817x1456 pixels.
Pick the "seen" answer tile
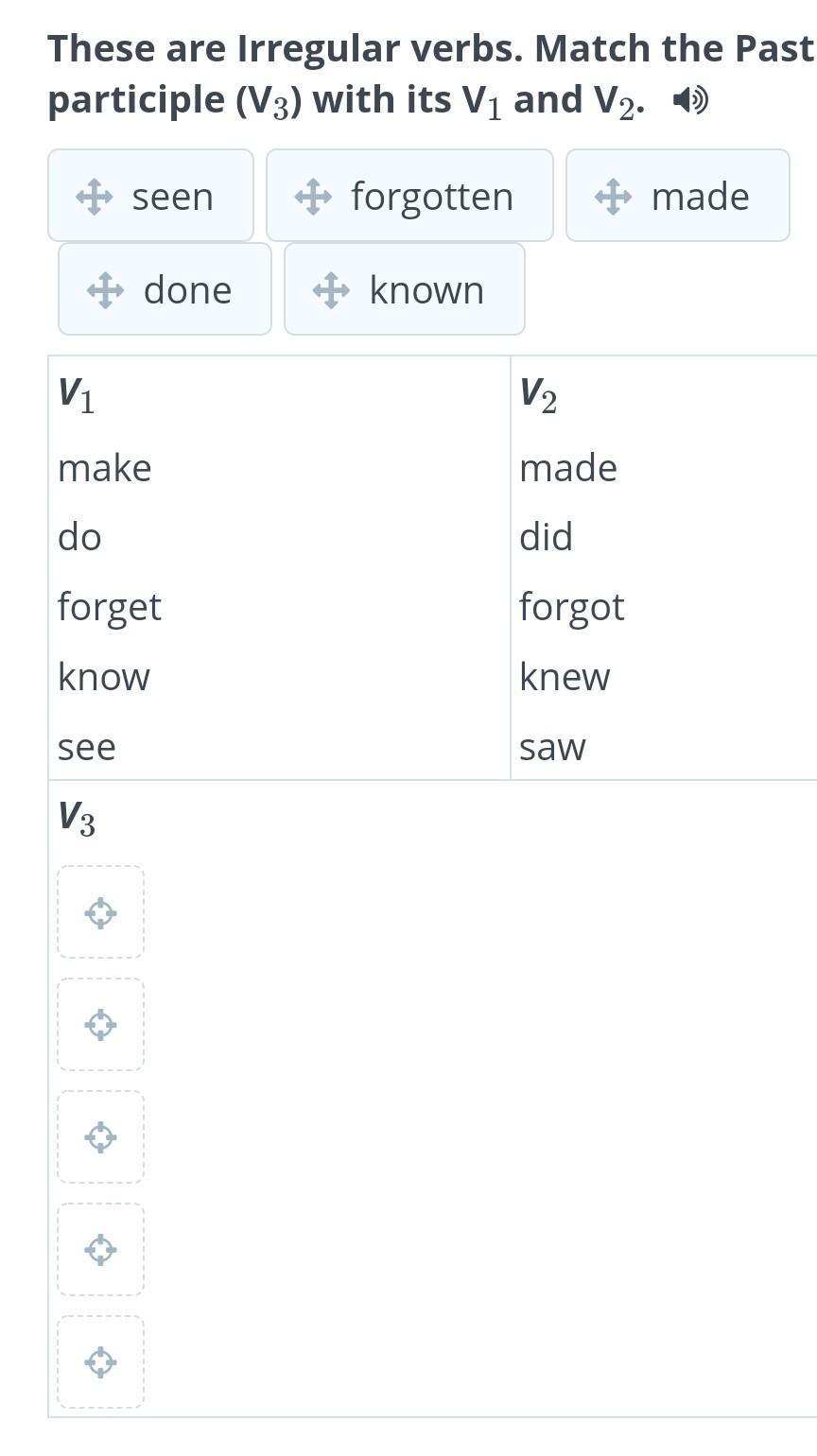pos(151,196)
